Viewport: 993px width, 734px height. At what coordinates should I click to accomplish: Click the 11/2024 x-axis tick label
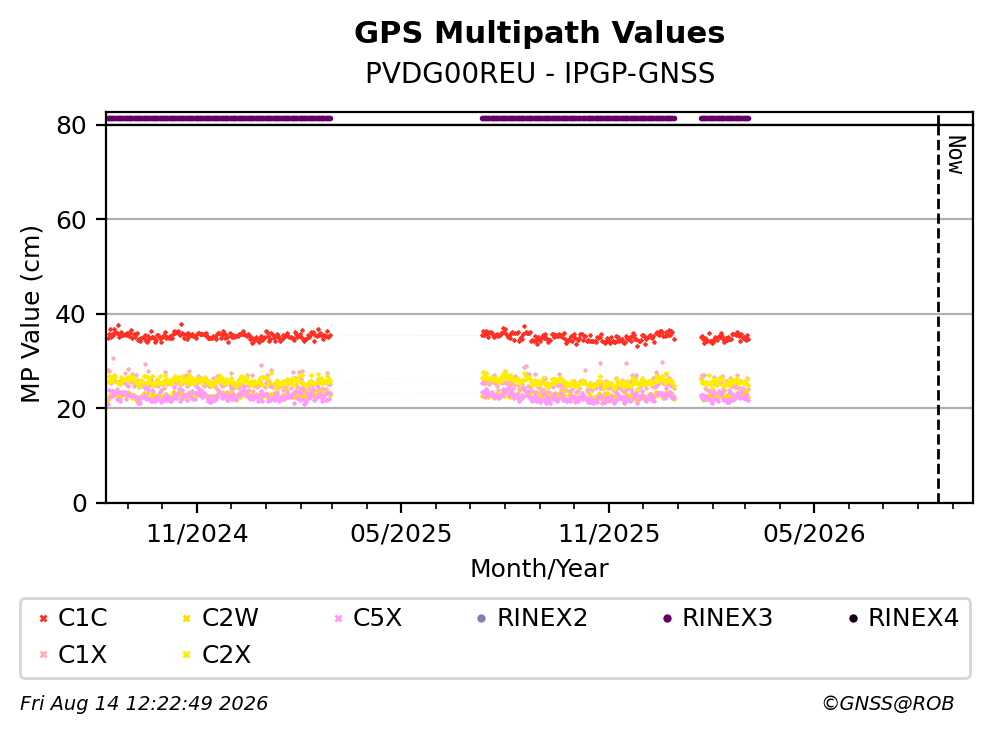click(x=197, y=534)
